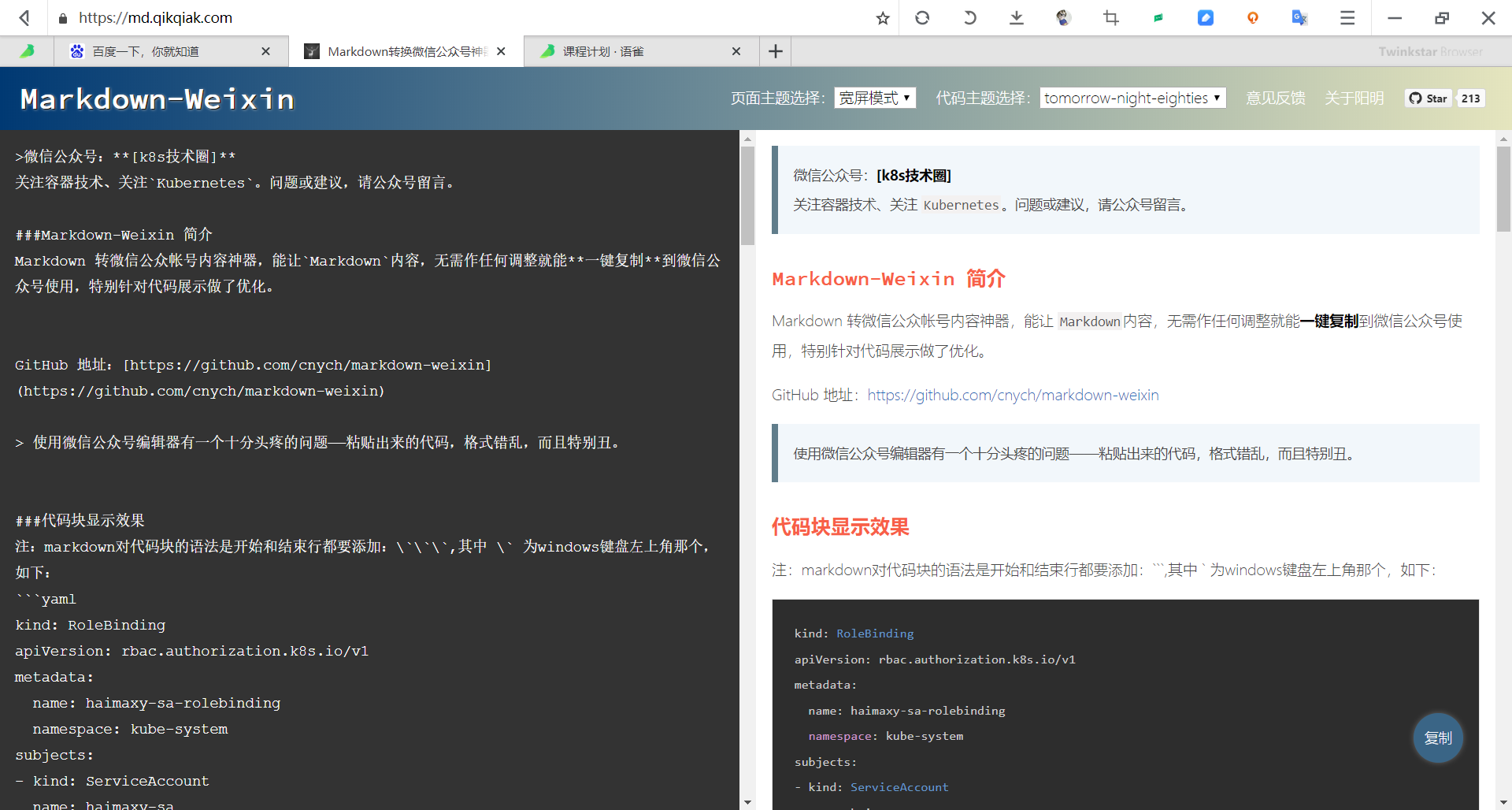Open the Google Translate extension icon
This screenshot has width=1512, height=810.
[x=1300, y=17]
